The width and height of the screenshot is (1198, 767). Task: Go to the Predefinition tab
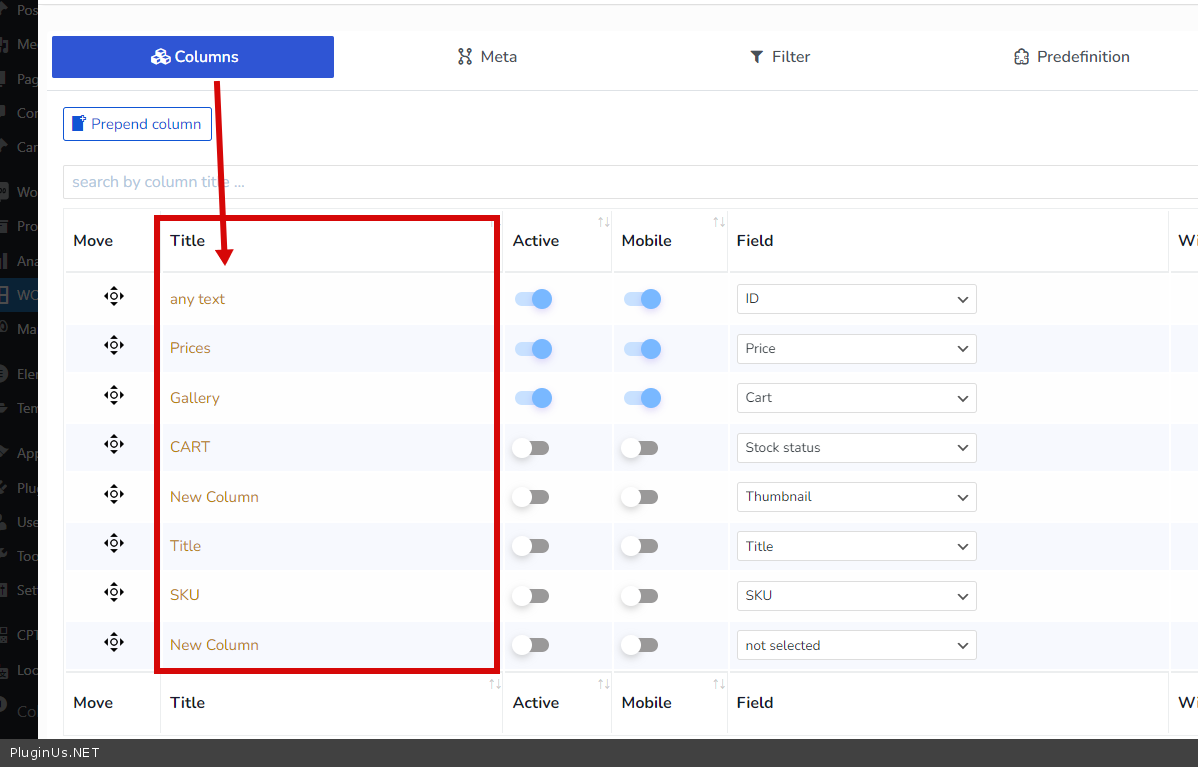point(1071,57)
